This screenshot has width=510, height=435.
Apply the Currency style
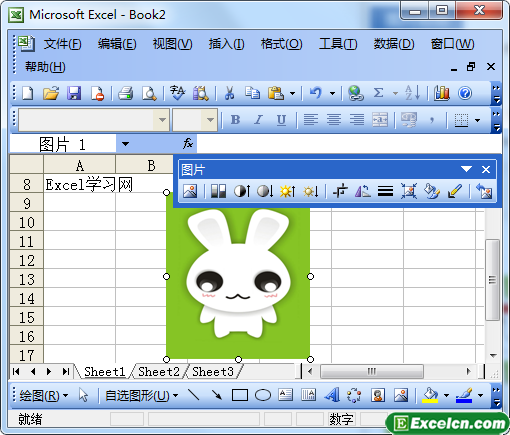pos(409,119)
